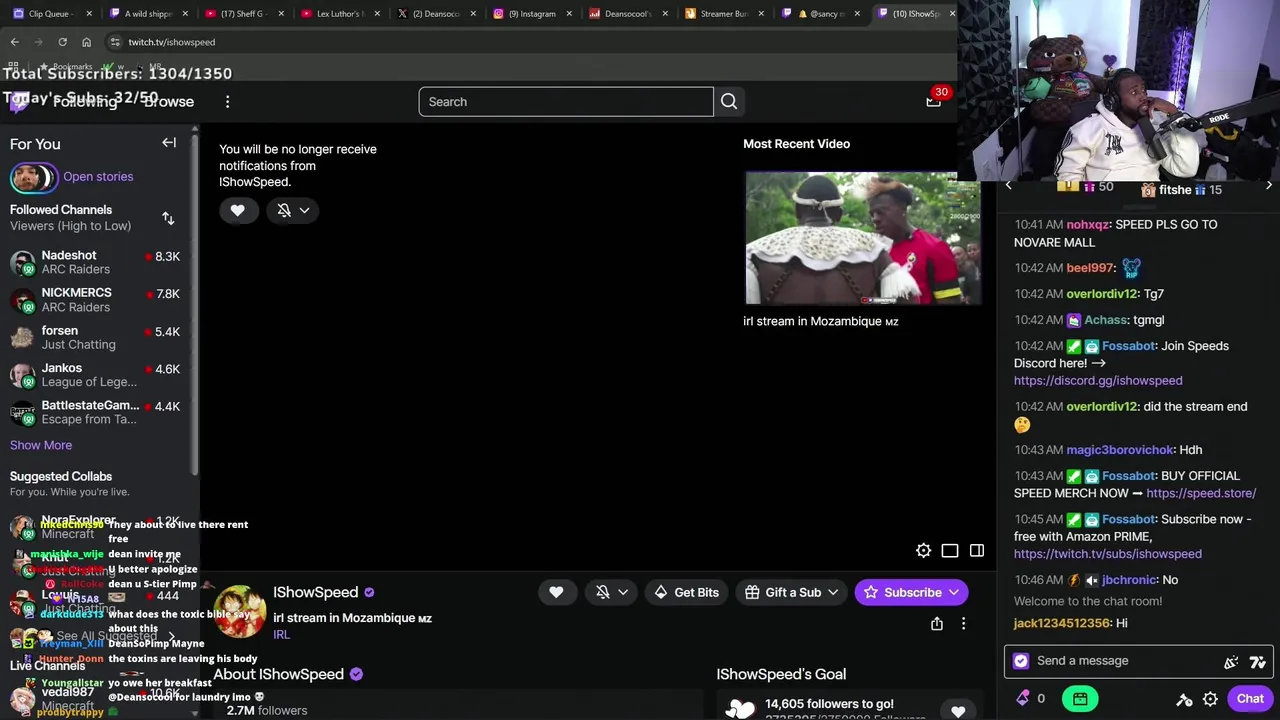View site information icon beside the URL
The width and height of the screenshot is (1280, 720).
115,42
